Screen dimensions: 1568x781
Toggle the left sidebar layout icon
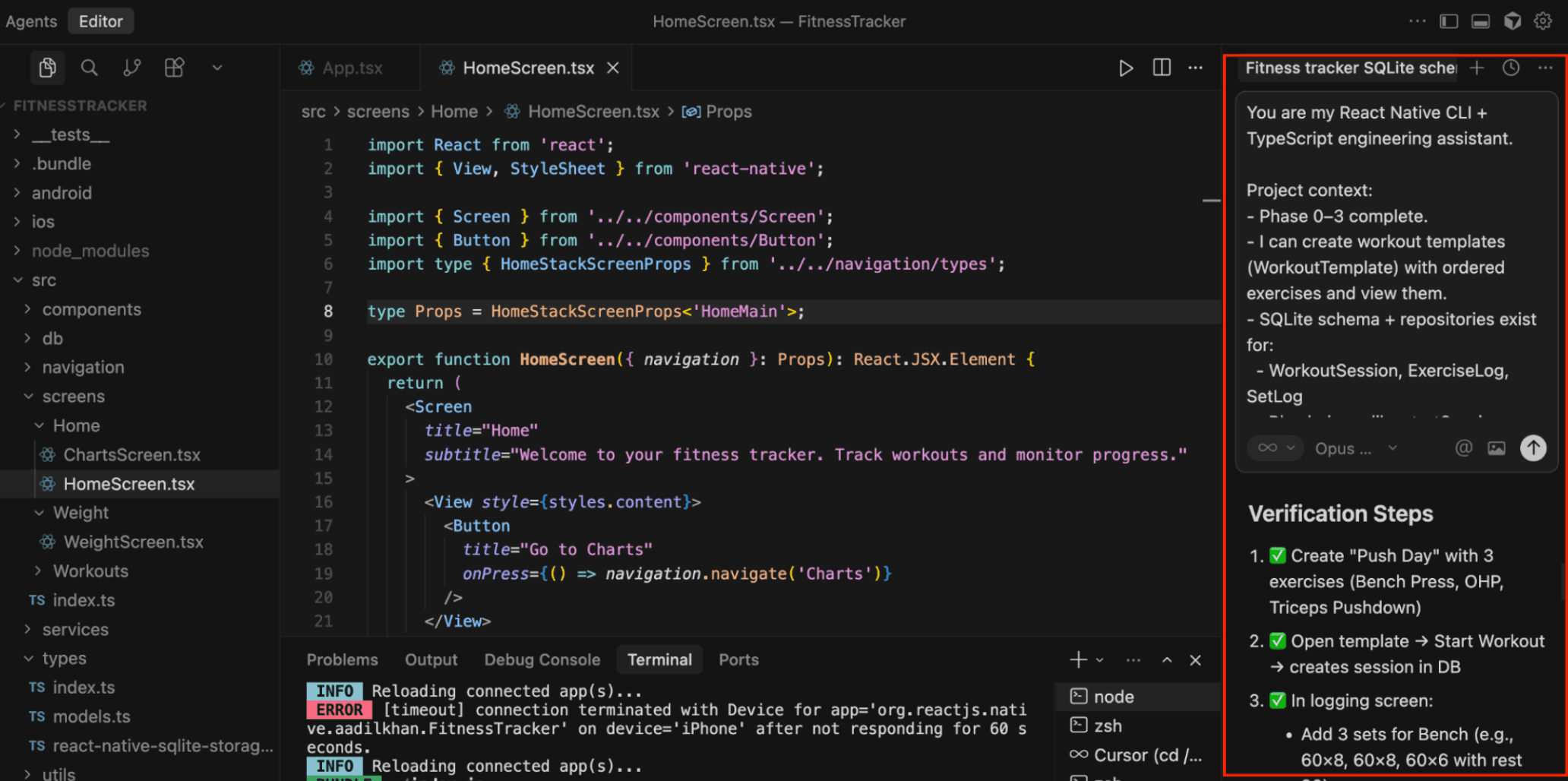1448,21
